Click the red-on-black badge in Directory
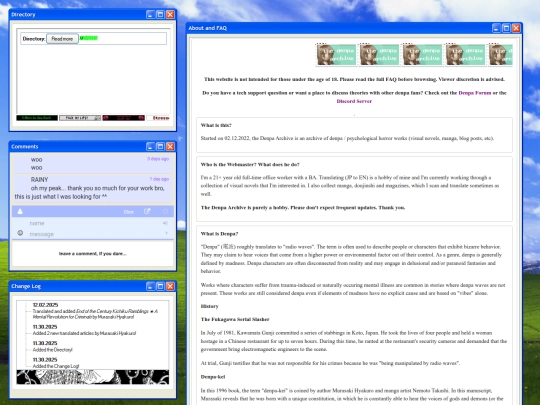 coord(123,118)
